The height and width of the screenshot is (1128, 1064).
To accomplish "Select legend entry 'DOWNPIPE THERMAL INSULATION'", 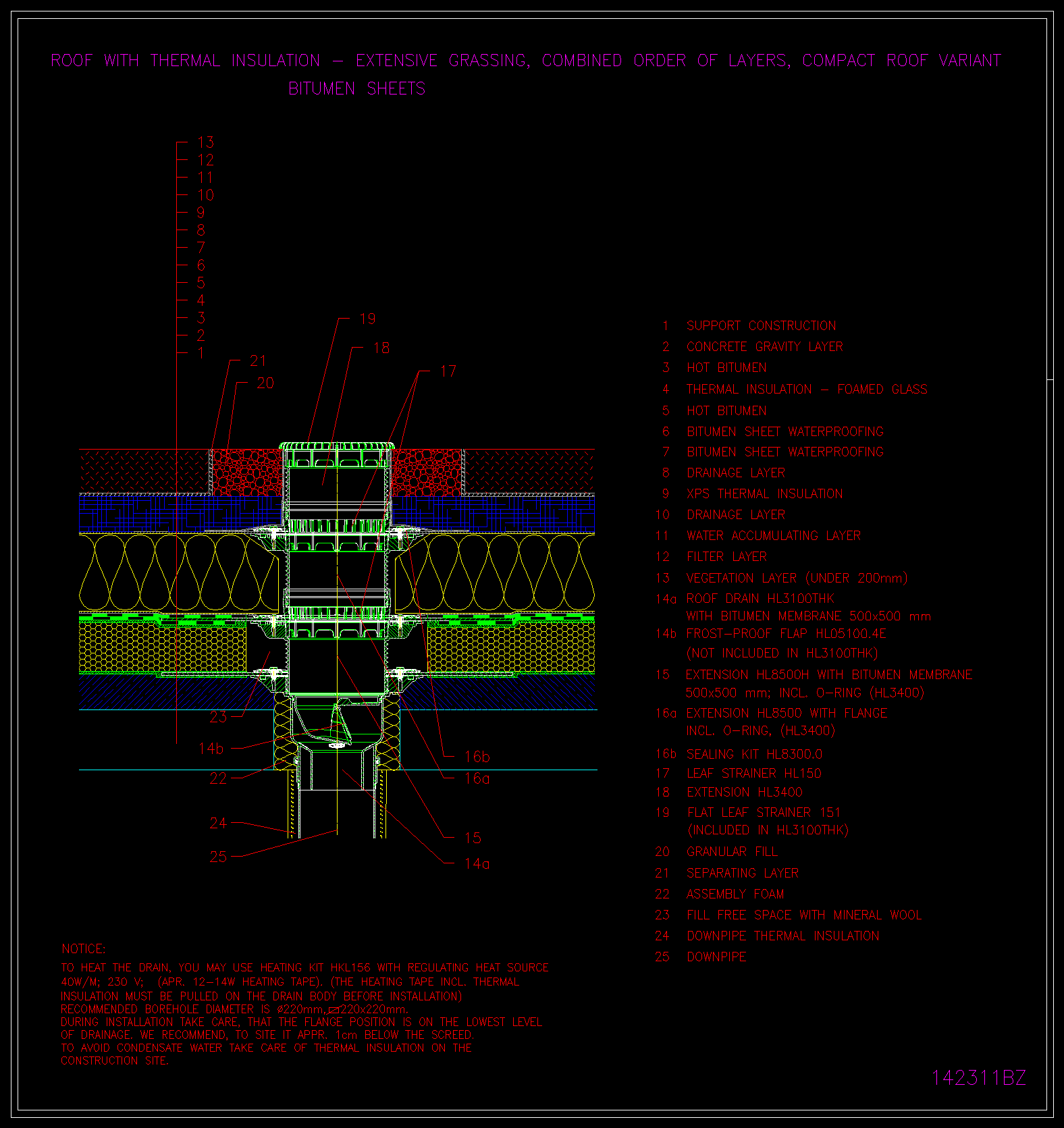I will (782, 936).
